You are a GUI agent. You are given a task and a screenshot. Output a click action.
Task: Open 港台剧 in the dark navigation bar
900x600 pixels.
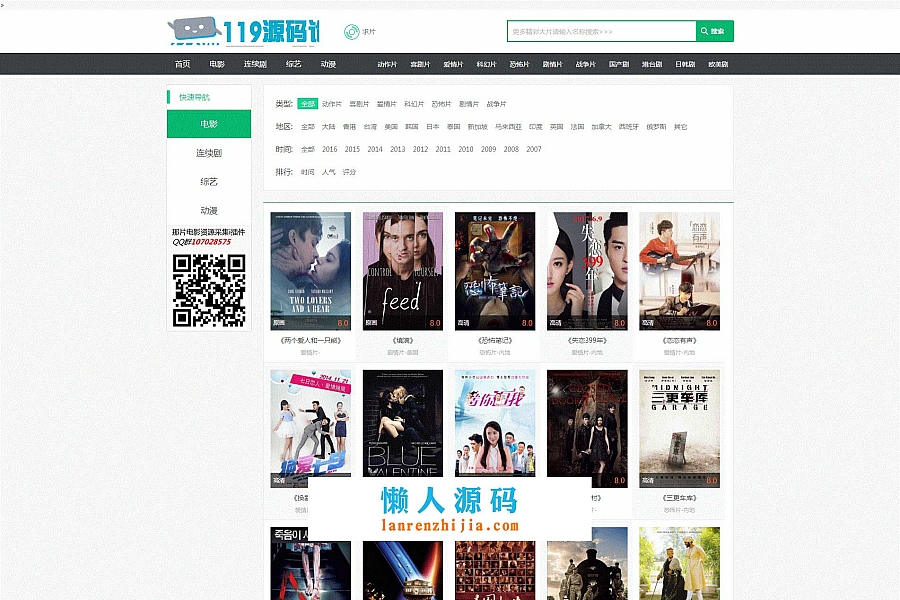click(652, 64)
